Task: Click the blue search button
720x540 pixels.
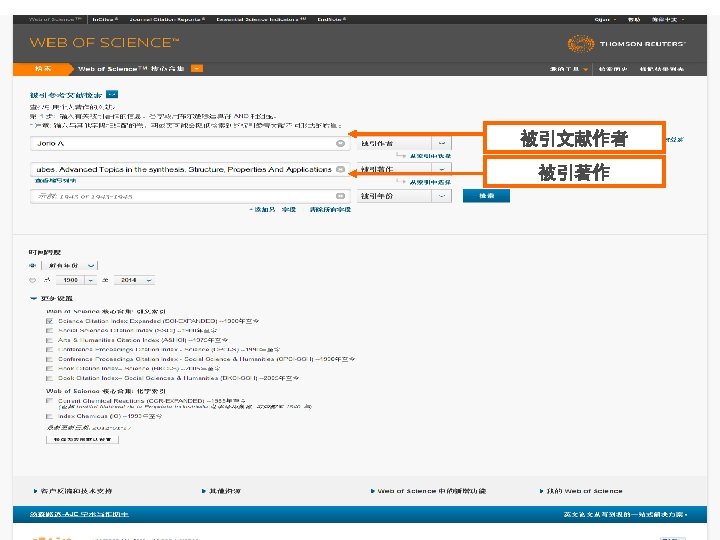Action: coord(486,196)
